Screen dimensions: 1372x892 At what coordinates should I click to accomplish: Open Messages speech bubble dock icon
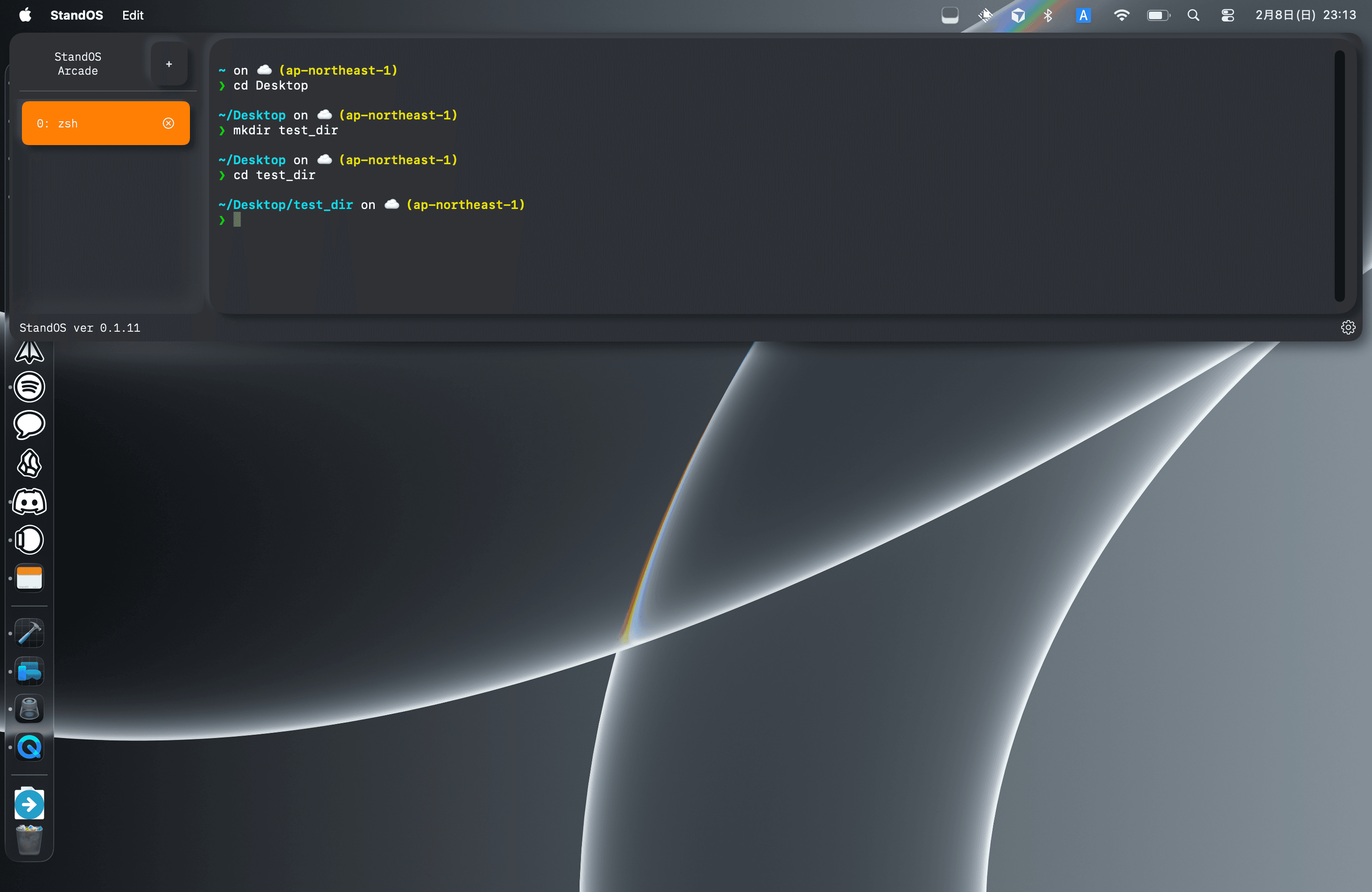pos(29,425)
